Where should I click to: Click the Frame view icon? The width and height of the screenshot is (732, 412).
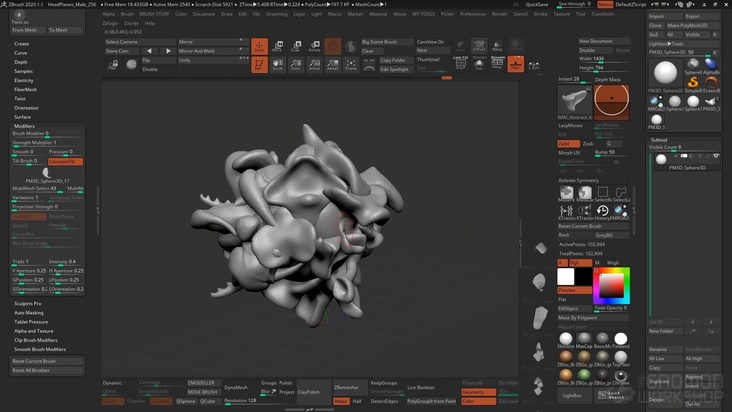(x=351, y=65)
